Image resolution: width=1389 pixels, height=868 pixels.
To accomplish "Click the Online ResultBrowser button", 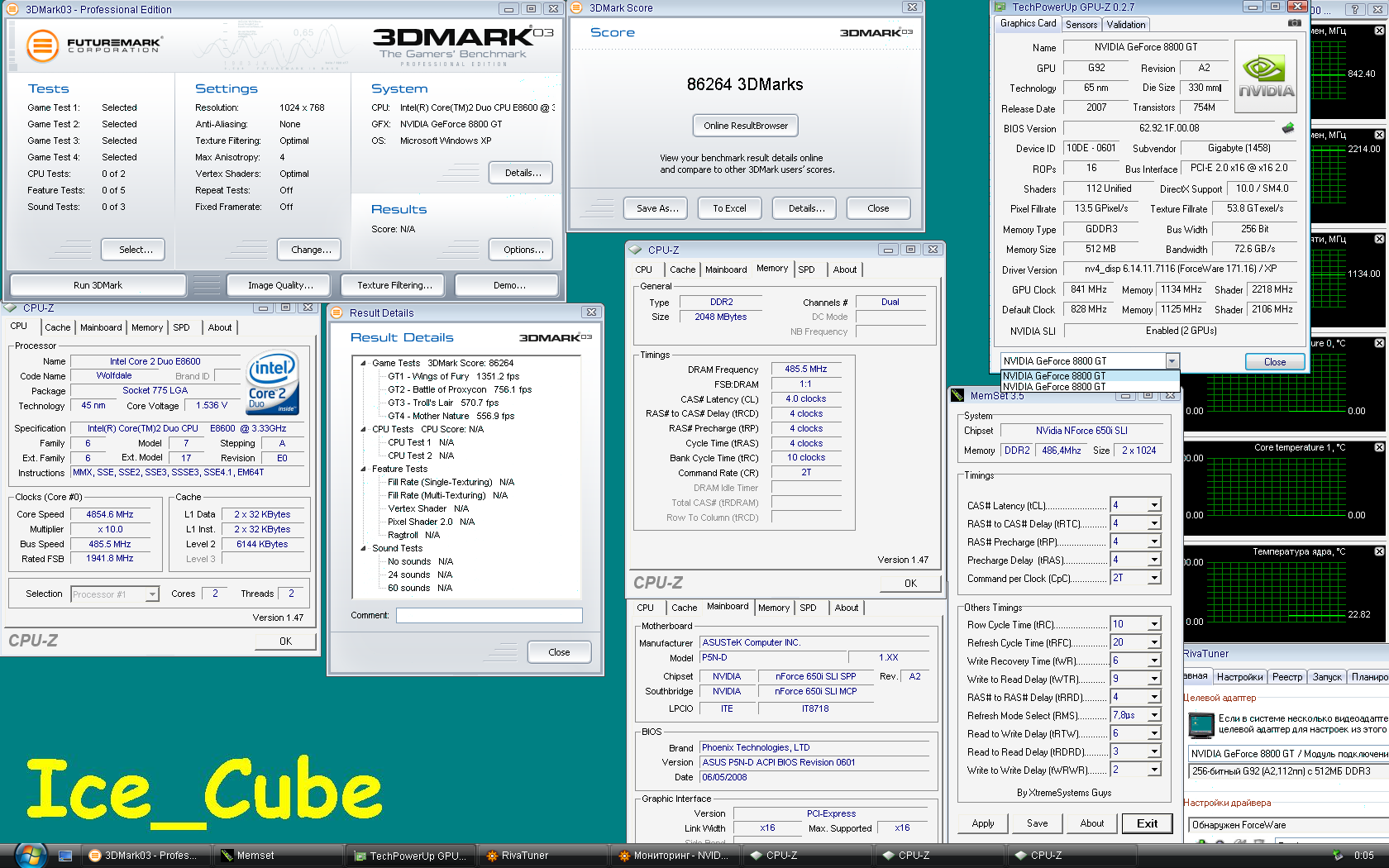I will (x=746, y=126).
